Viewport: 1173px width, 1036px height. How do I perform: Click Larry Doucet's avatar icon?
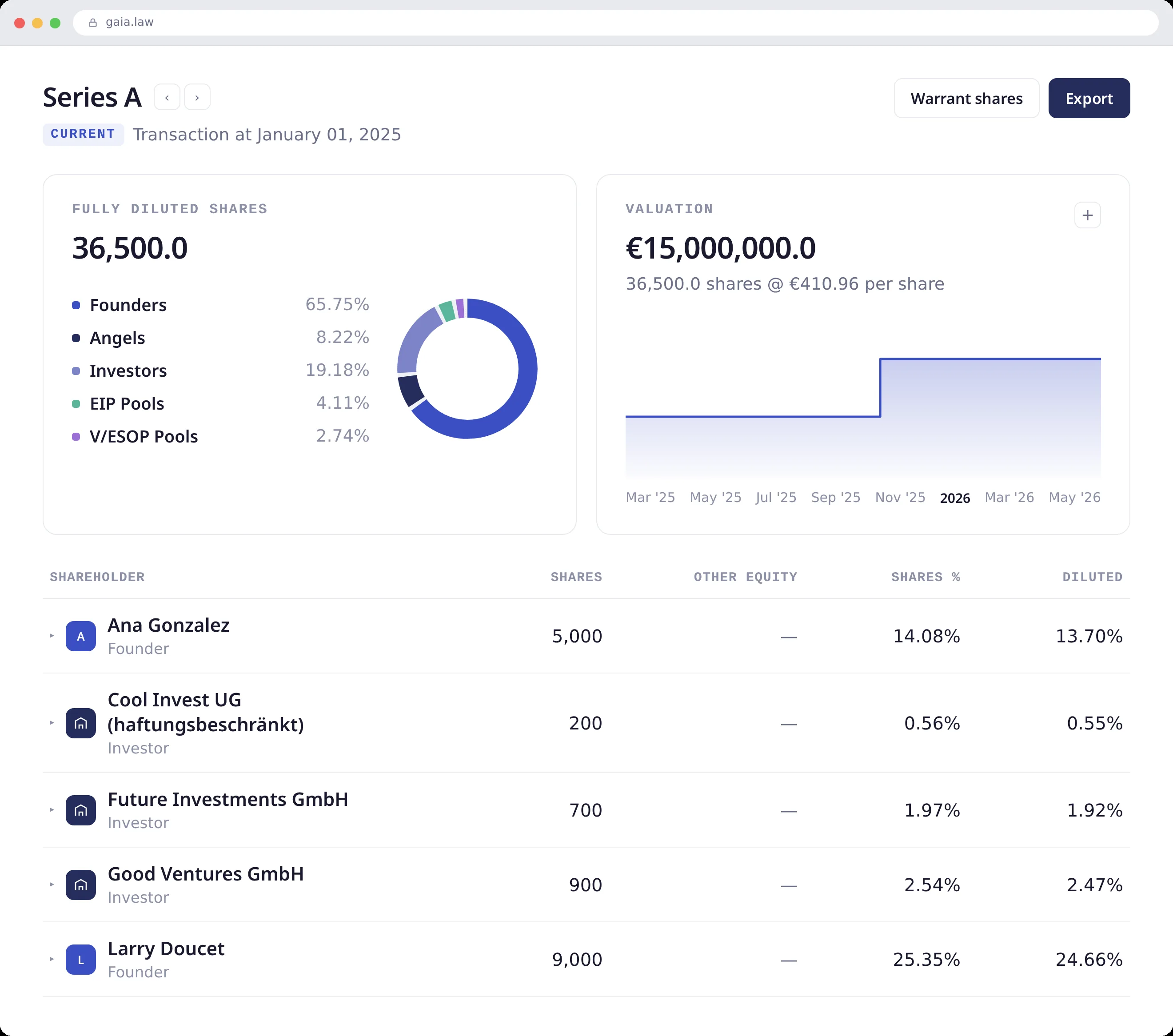(x=81, y=960)
